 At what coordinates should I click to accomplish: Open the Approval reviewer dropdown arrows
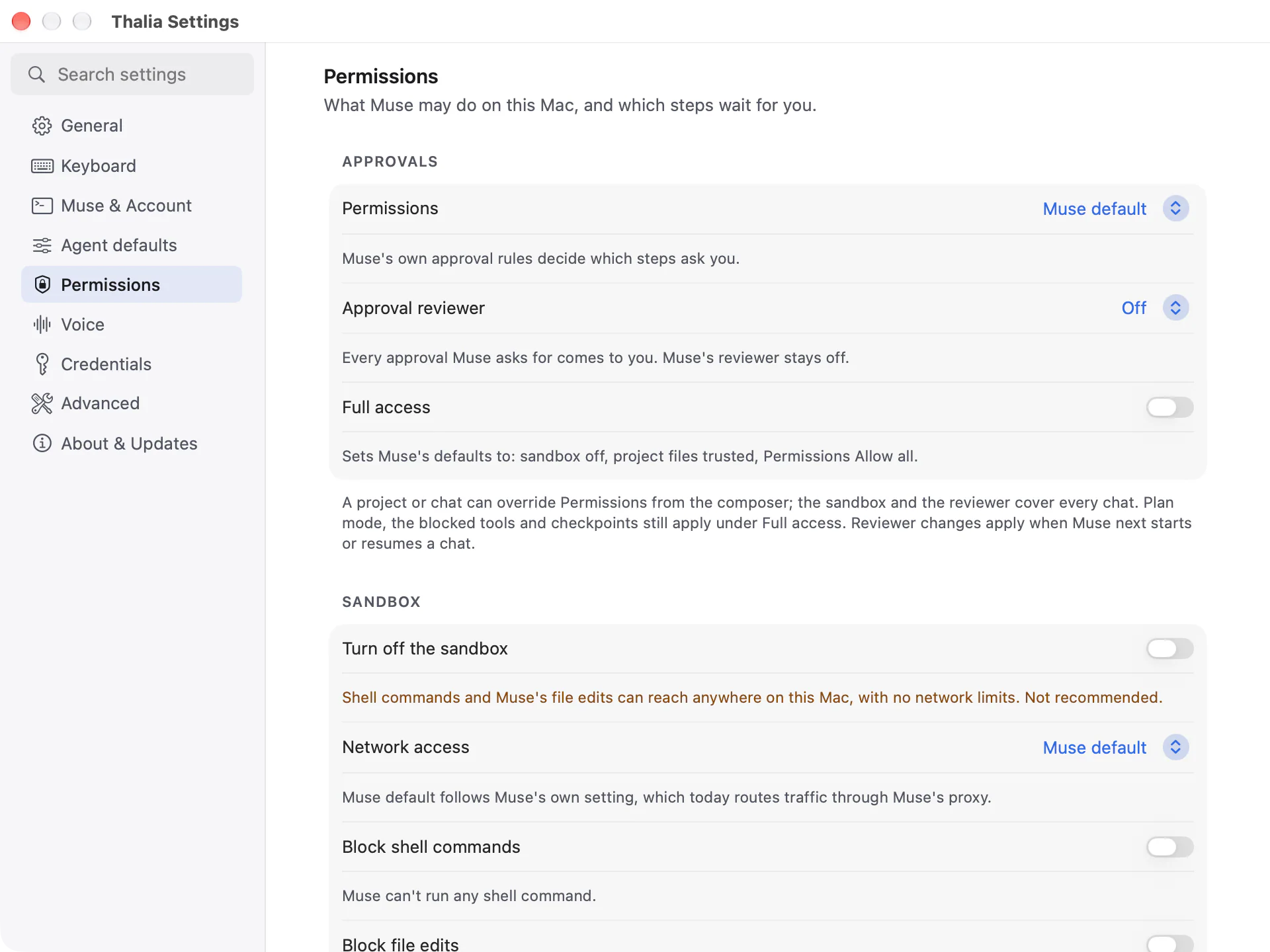point(1175,307)
